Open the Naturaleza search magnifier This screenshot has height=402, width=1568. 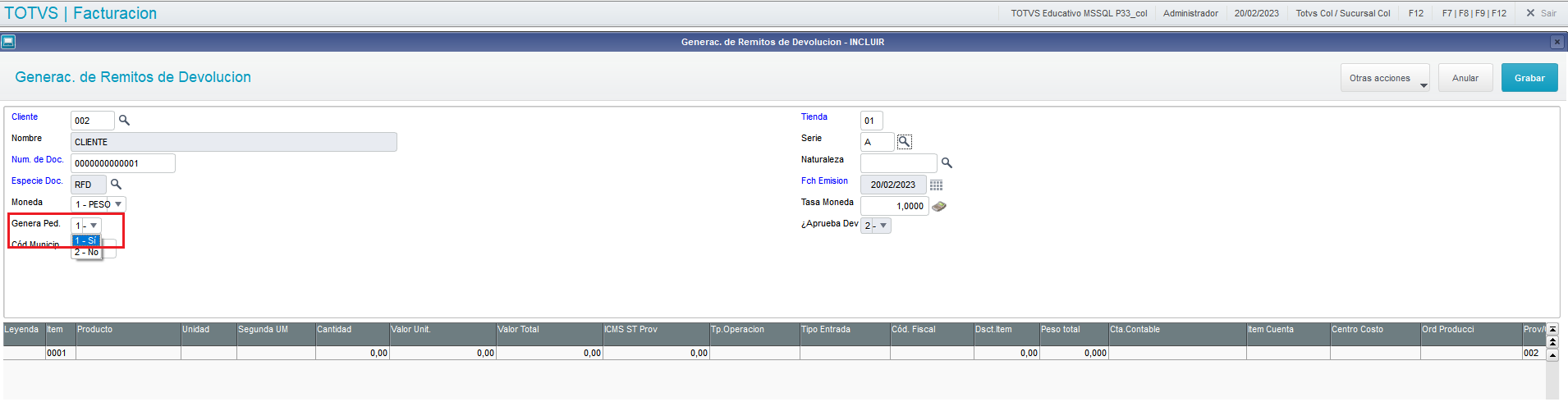[947, 163]
